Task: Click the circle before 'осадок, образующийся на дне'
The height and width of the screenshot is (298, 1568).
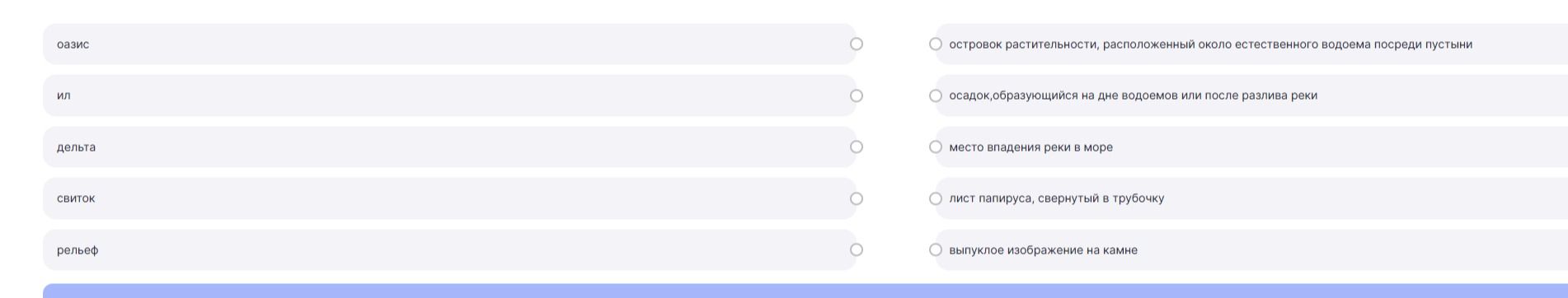Action: click(x=936, y=96)
